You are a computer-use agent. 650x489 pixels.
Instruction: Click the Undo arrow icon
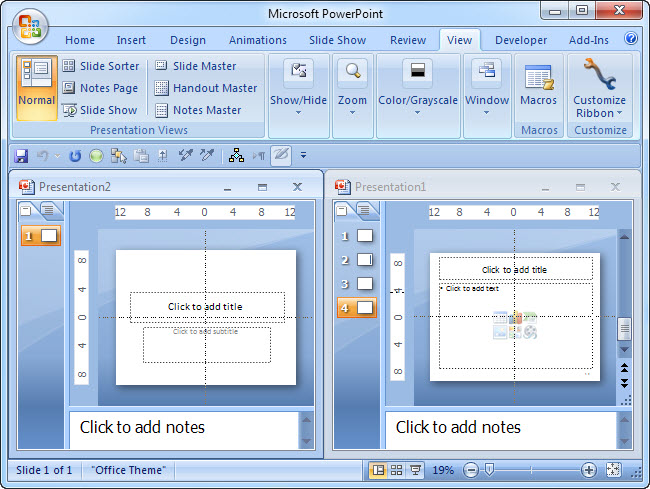43,156
